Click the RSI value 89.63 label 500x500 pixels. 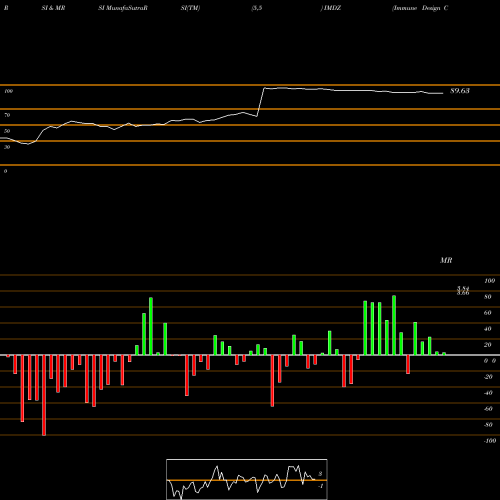[460, 91]
